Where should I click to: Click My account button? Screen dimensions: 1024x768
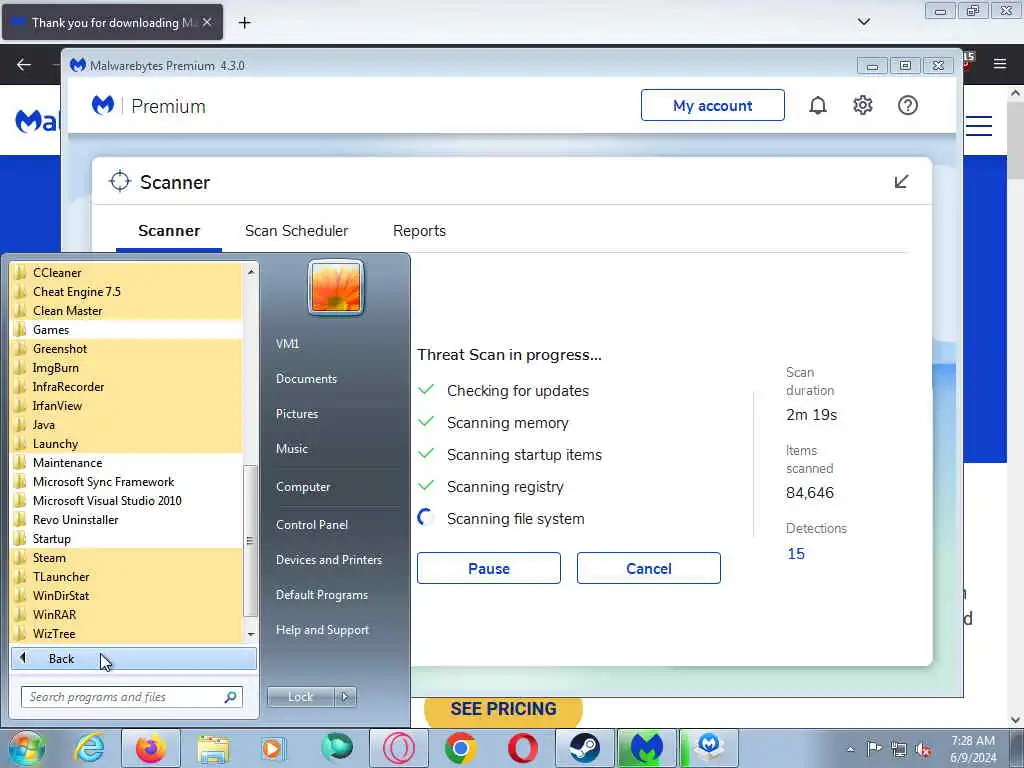click(712, 105)
